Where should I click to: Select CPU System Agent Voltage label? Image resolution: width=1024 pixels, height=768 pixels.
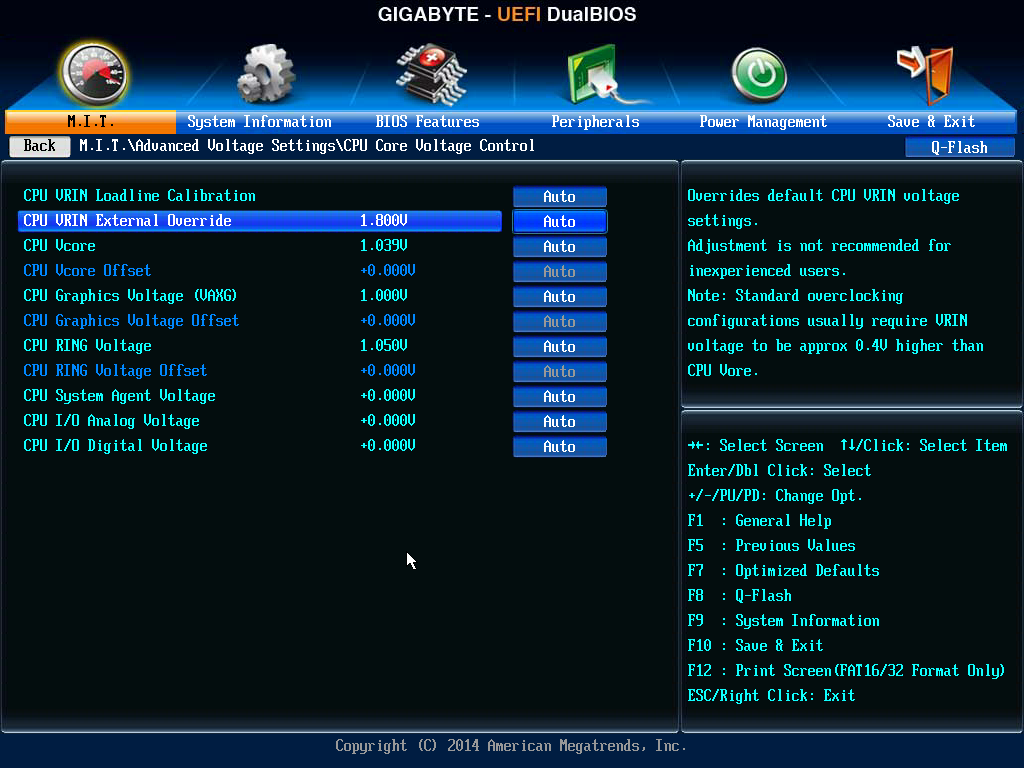tap(120, 396)
